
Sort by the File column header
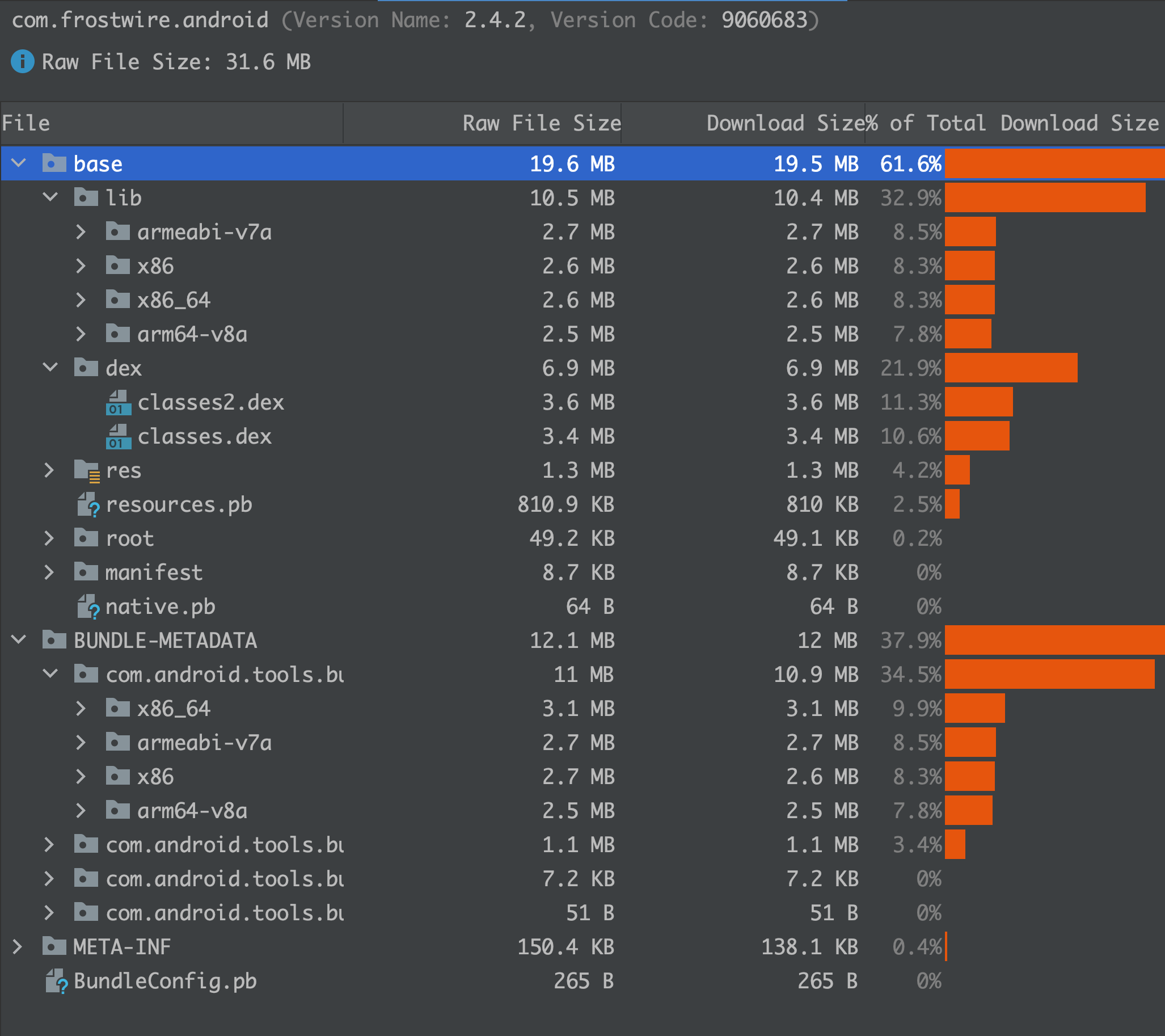pyautogui.click(x=171, y=123)
